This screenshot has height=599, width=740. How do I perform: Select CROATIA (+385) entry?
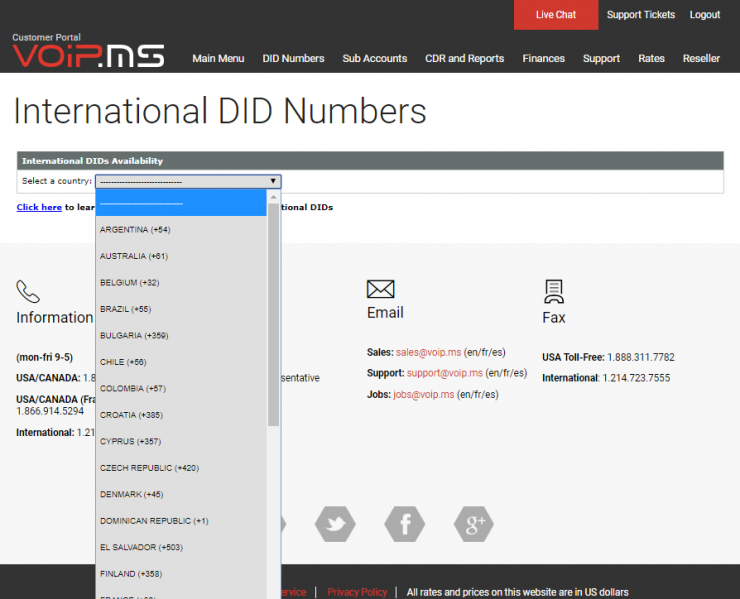(x=181, y=414)
